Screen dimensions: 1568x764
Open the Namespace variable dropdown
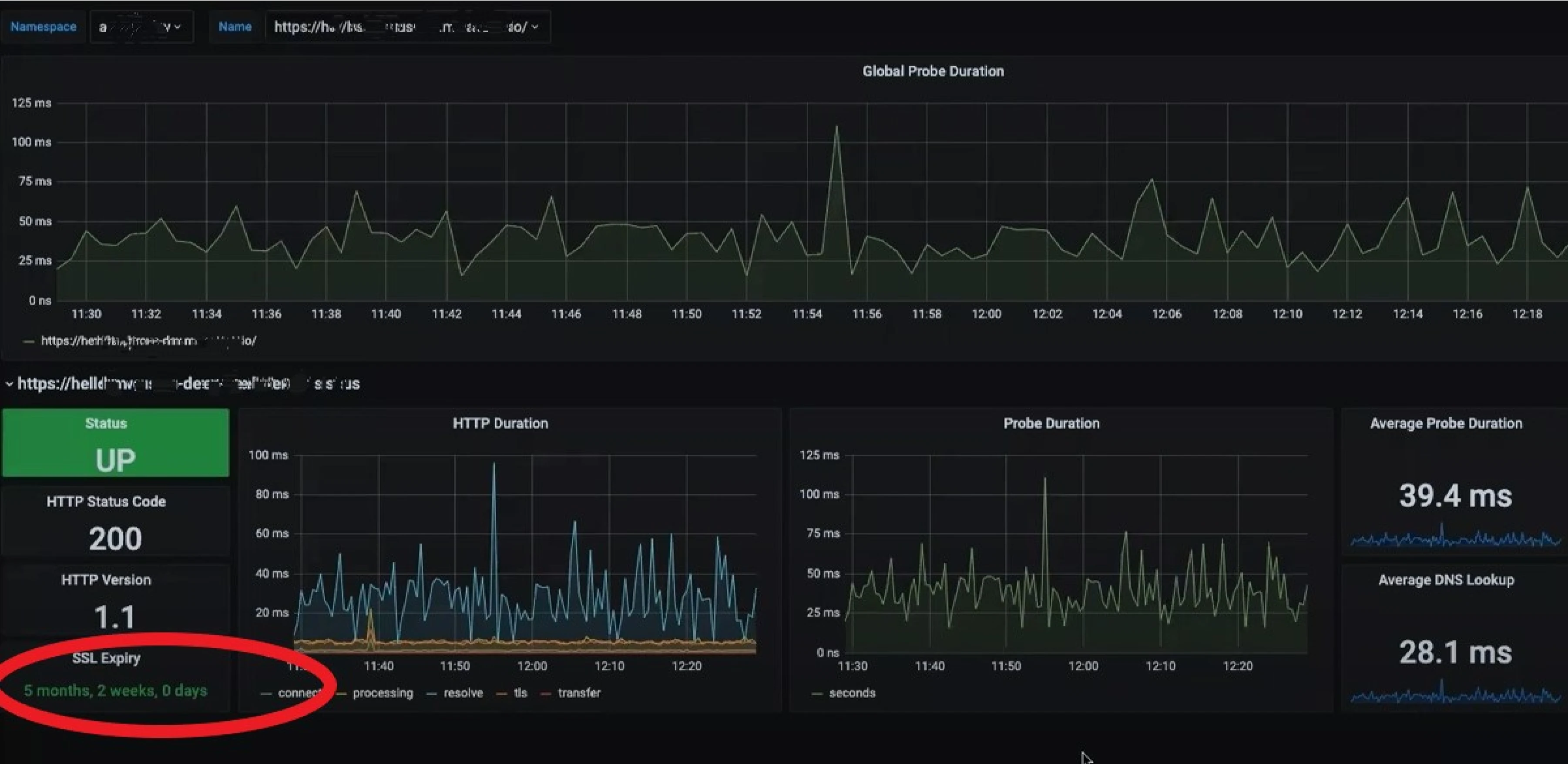click(141, 27)
